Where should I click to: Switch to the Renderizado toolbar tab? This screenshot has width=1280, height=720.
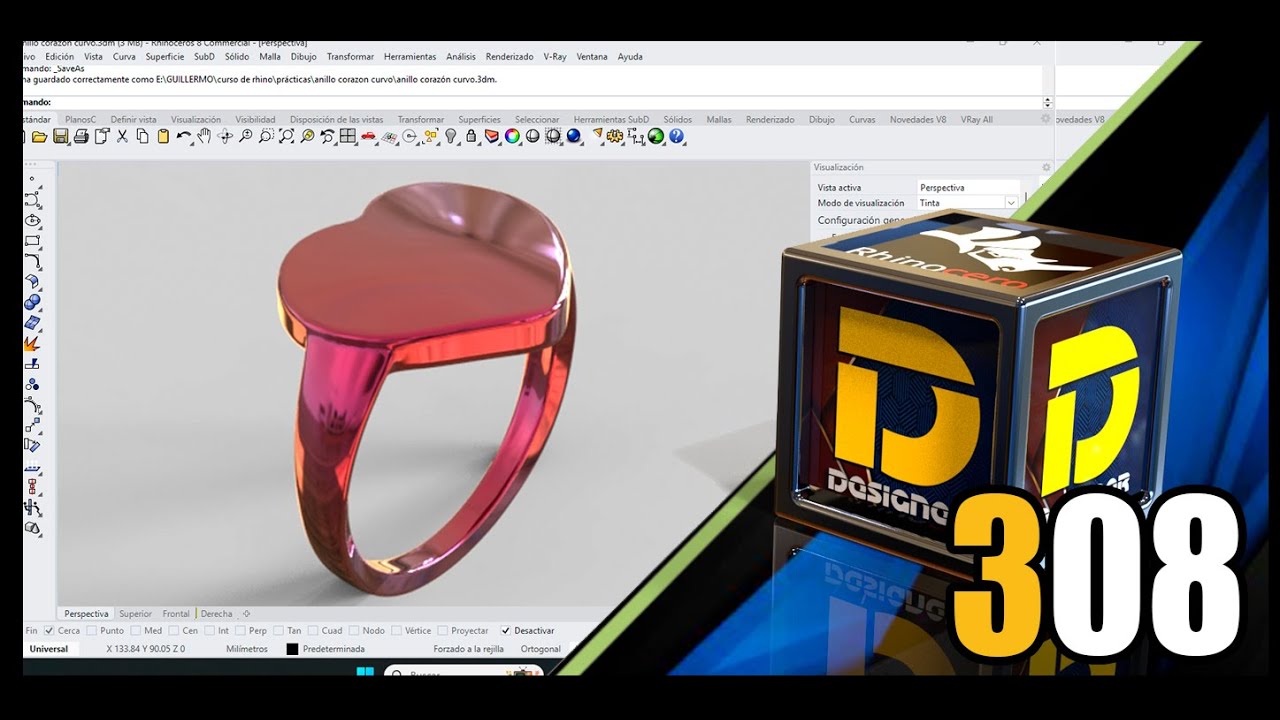tap(770, 119)
